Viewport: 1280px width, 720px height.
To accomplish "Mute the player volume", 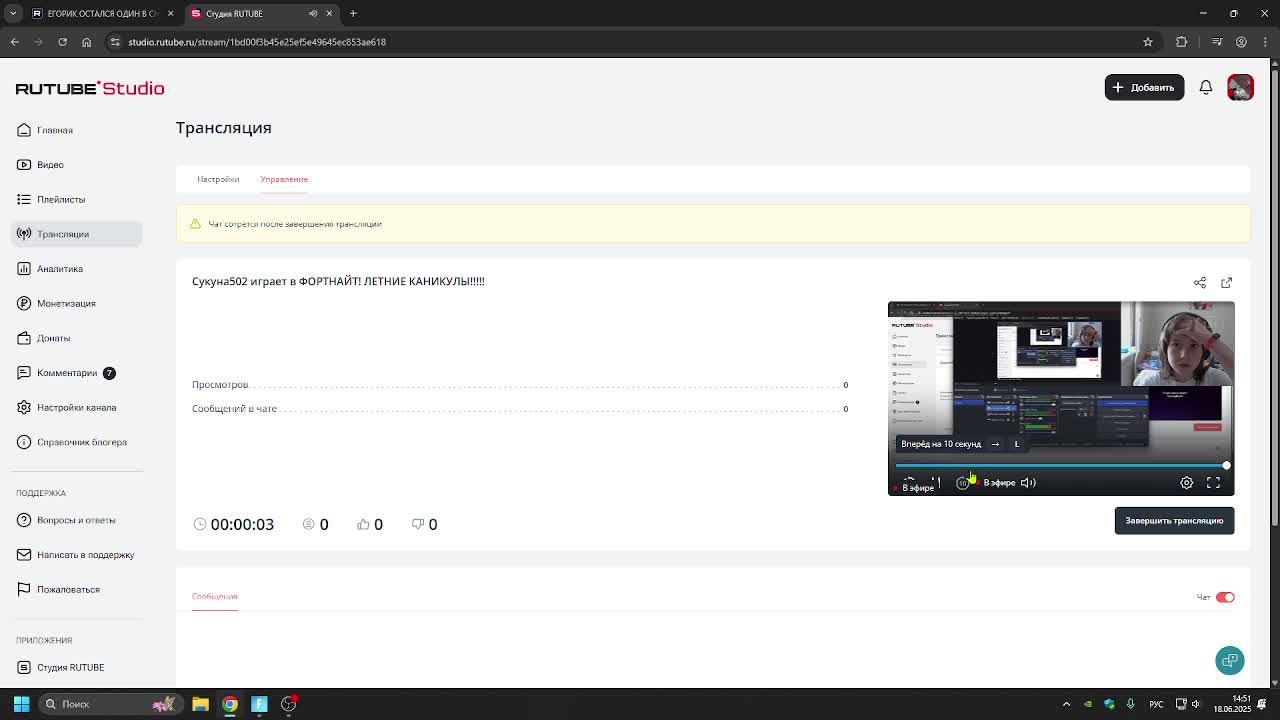I will (x=1028, y=483).
